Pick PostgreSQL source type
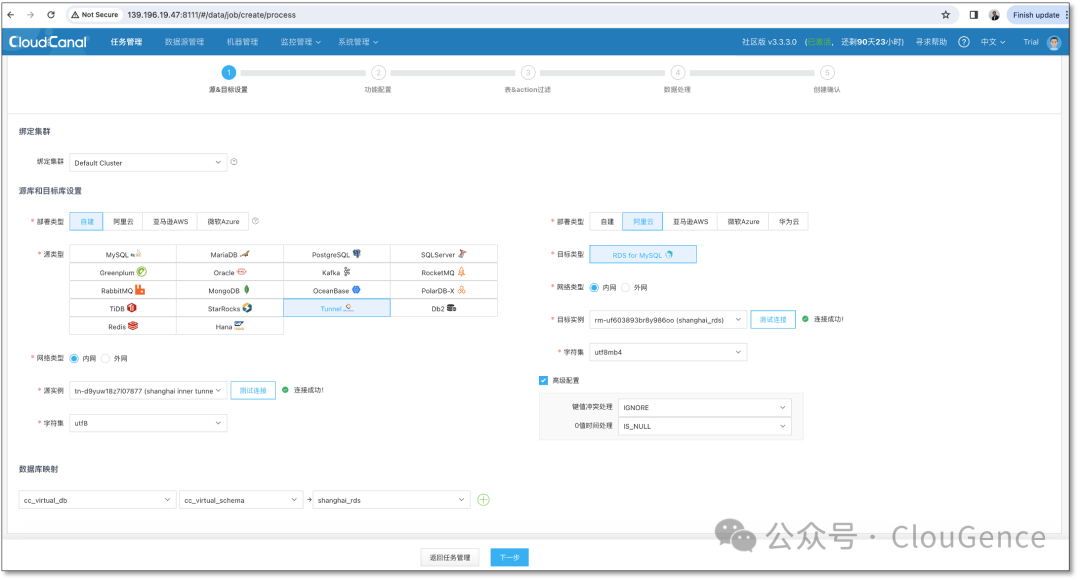Image resolution: width=1080 pixels, height=580 pixels. point(336,254)
